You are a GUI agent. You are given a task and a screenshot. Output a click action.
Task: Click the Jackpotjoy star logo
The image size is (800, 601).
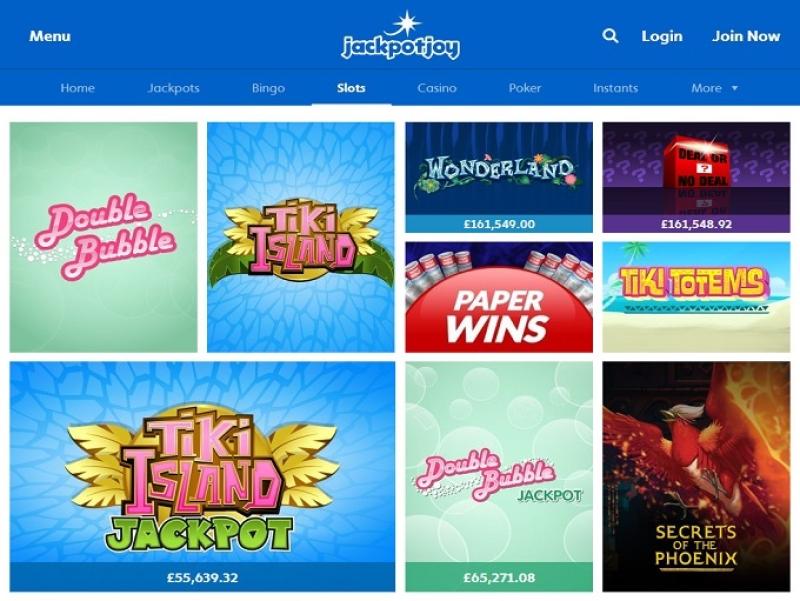401,36
